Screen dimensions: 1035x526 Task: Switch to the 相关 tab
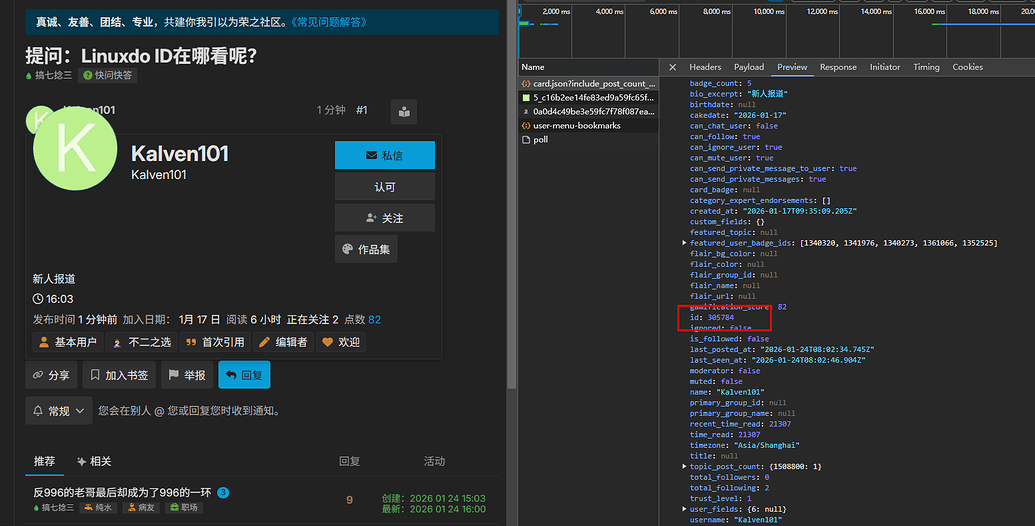(94, 461)
